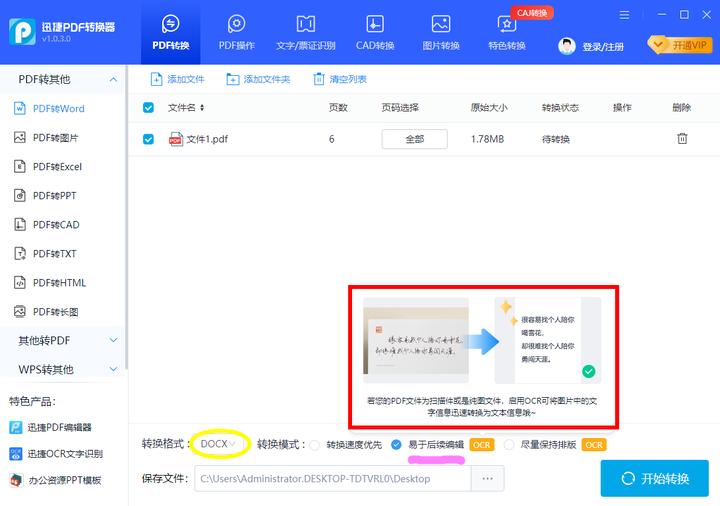Open 办公资源PPT模板 featured product
Image resolution: width=720 pixels, height=506 pixels.
55,480
